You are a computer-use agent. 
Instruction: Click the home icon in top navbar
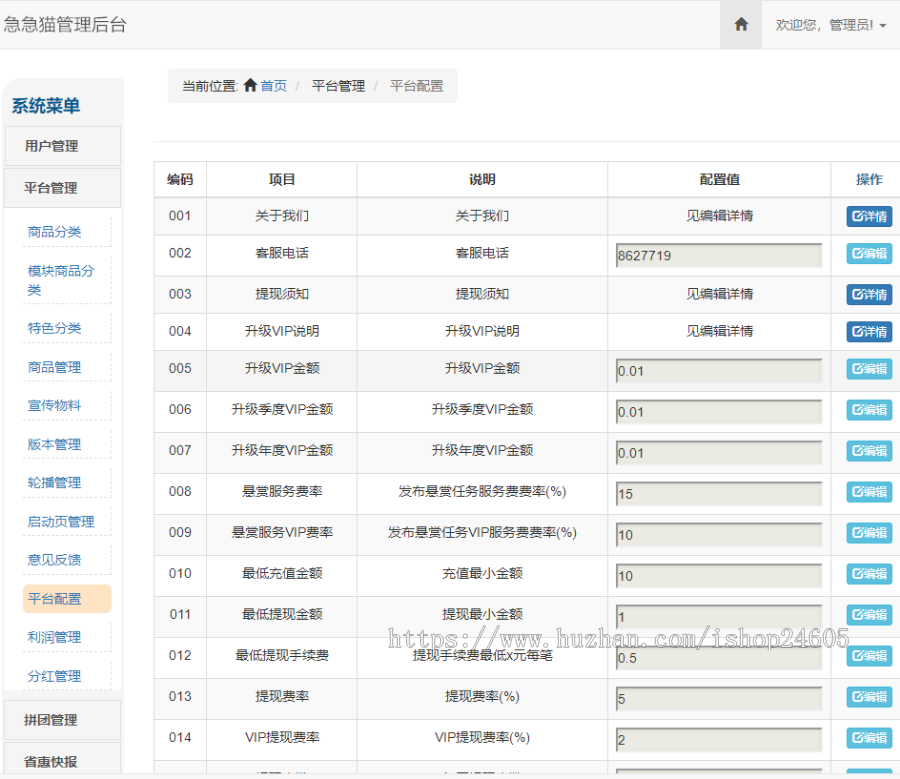741,25
